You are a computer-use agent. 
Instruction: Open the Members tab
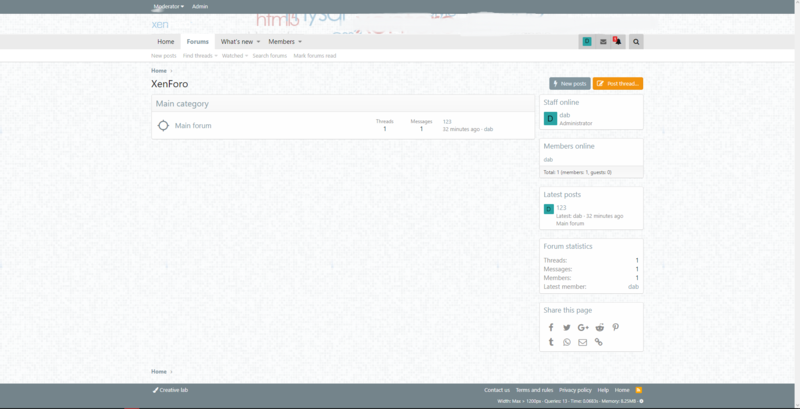point(282,42)
